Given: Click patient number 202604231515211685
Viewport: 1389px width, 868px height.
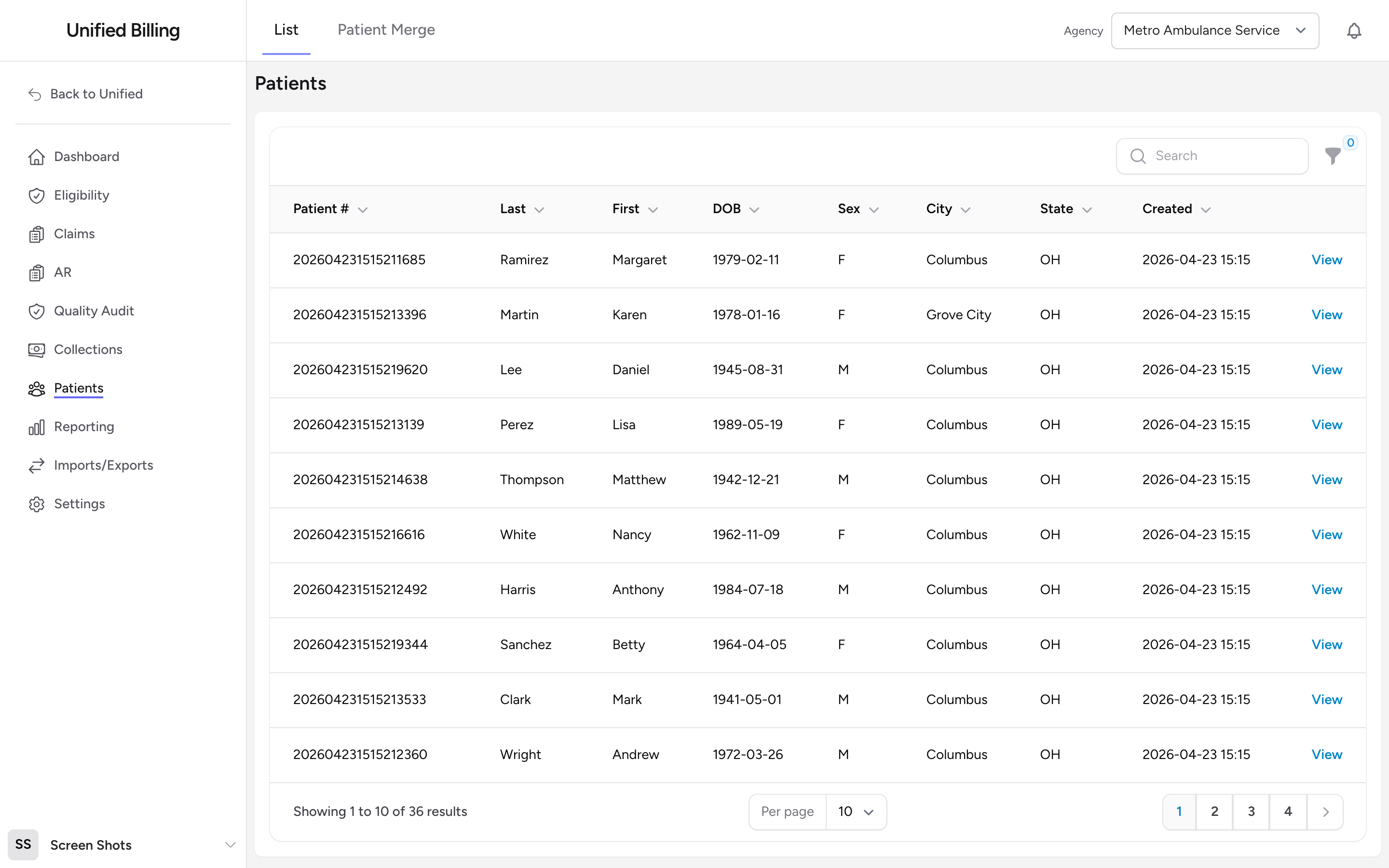Looking at the screenshot, I should (359, 260).
